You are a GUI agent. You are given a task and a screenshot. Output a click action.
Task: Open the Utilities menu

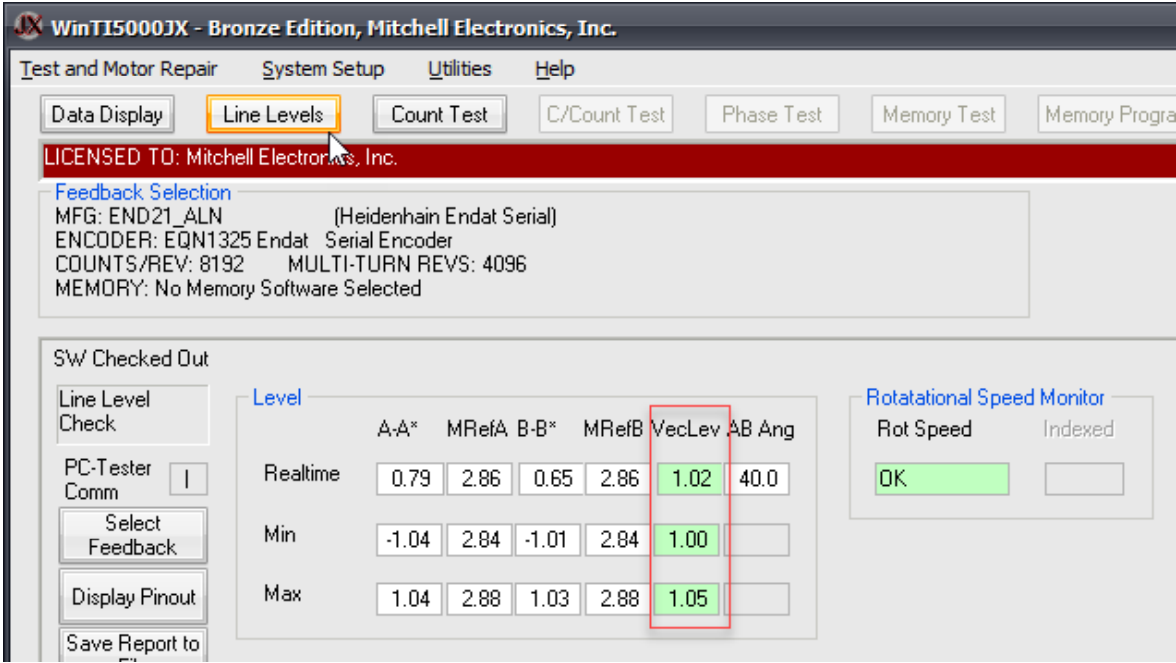459,69
